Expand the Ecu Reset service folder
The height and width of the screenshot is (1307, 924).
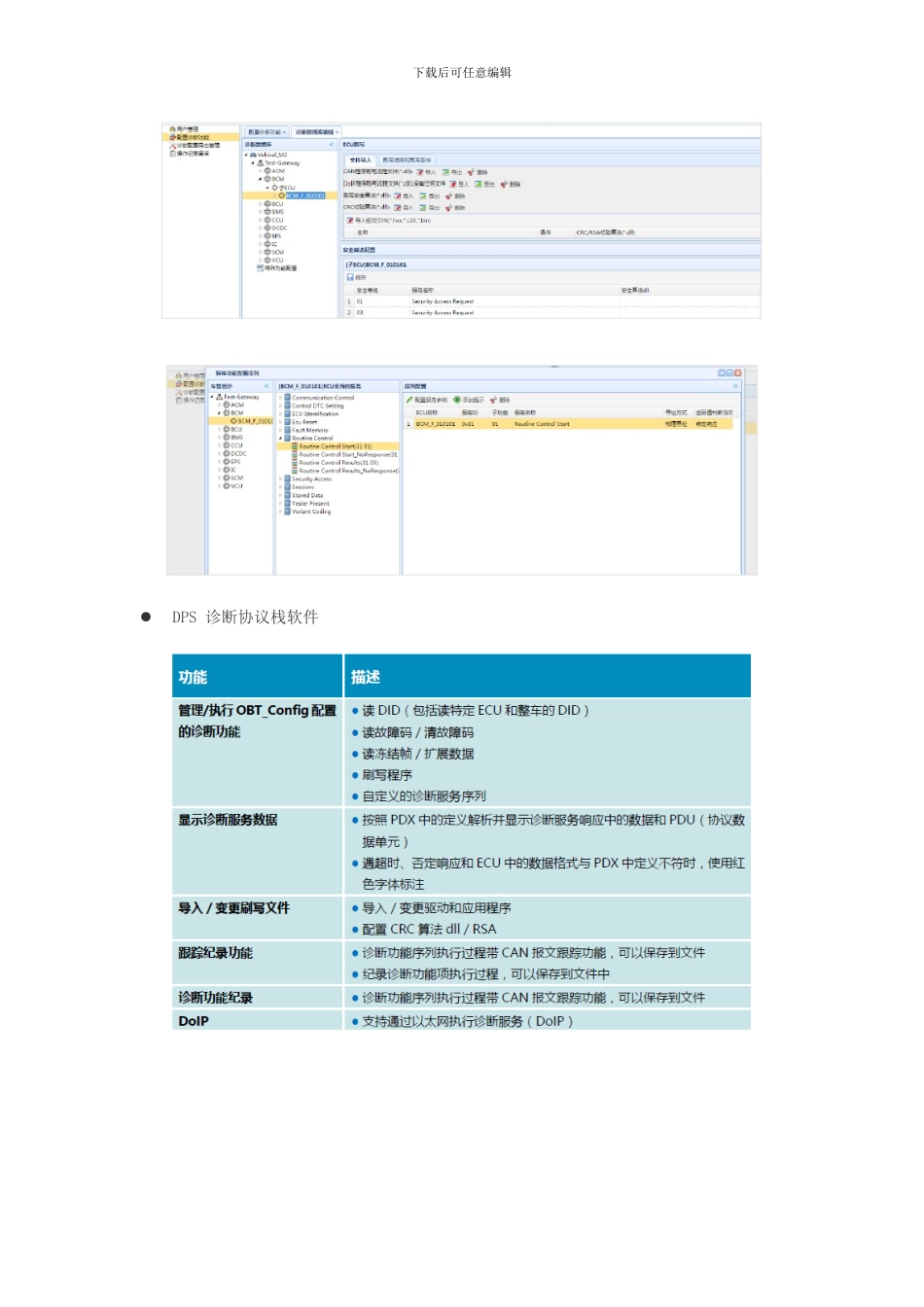pyautogui.click(x=280, y=422)
